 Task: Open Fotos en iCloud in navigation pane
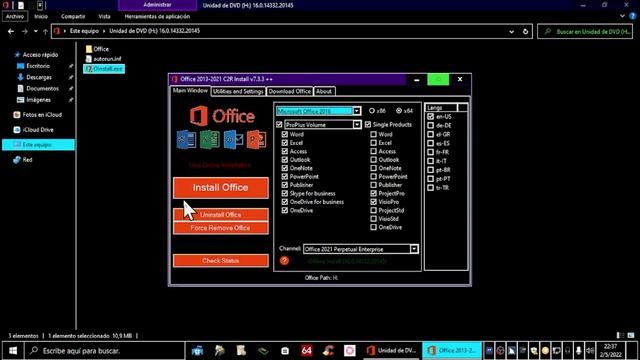(x=38, y=115)
